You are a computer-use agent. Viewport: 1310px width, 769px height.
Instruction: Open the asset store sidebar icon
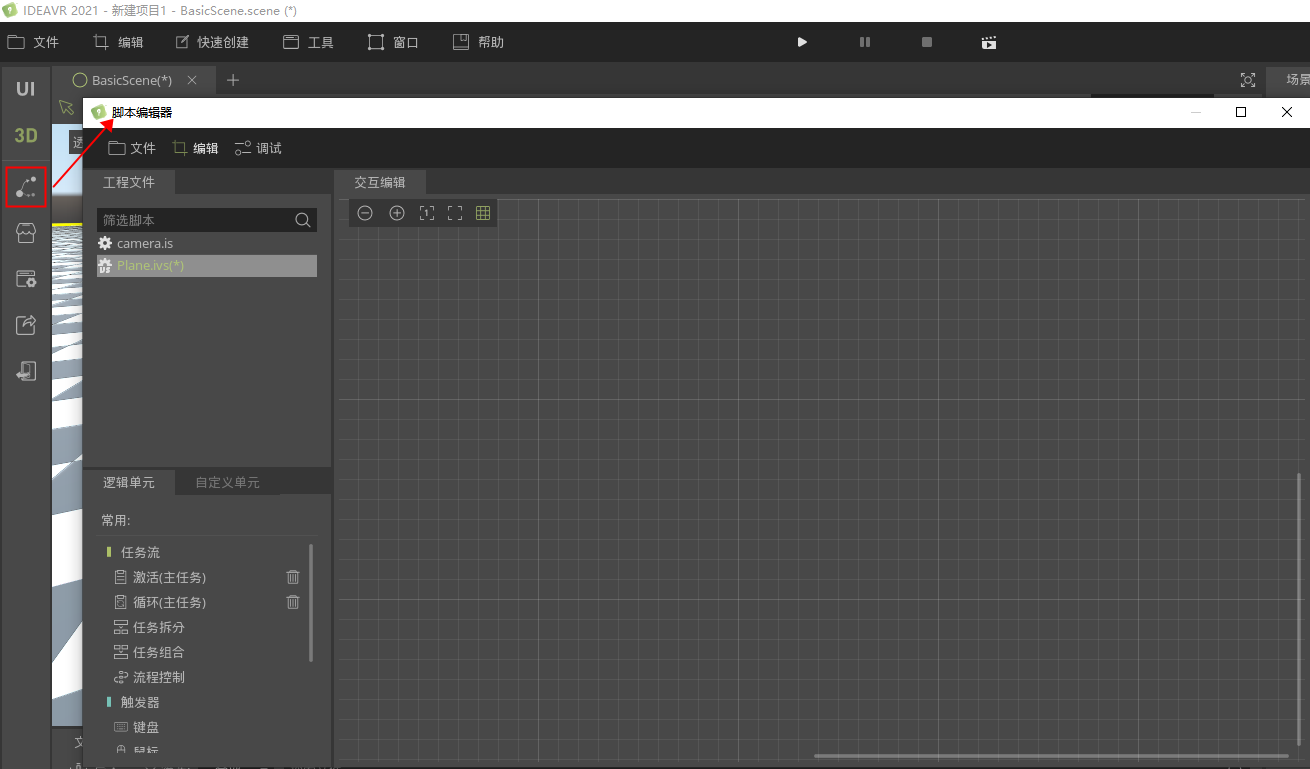[26, 233]
